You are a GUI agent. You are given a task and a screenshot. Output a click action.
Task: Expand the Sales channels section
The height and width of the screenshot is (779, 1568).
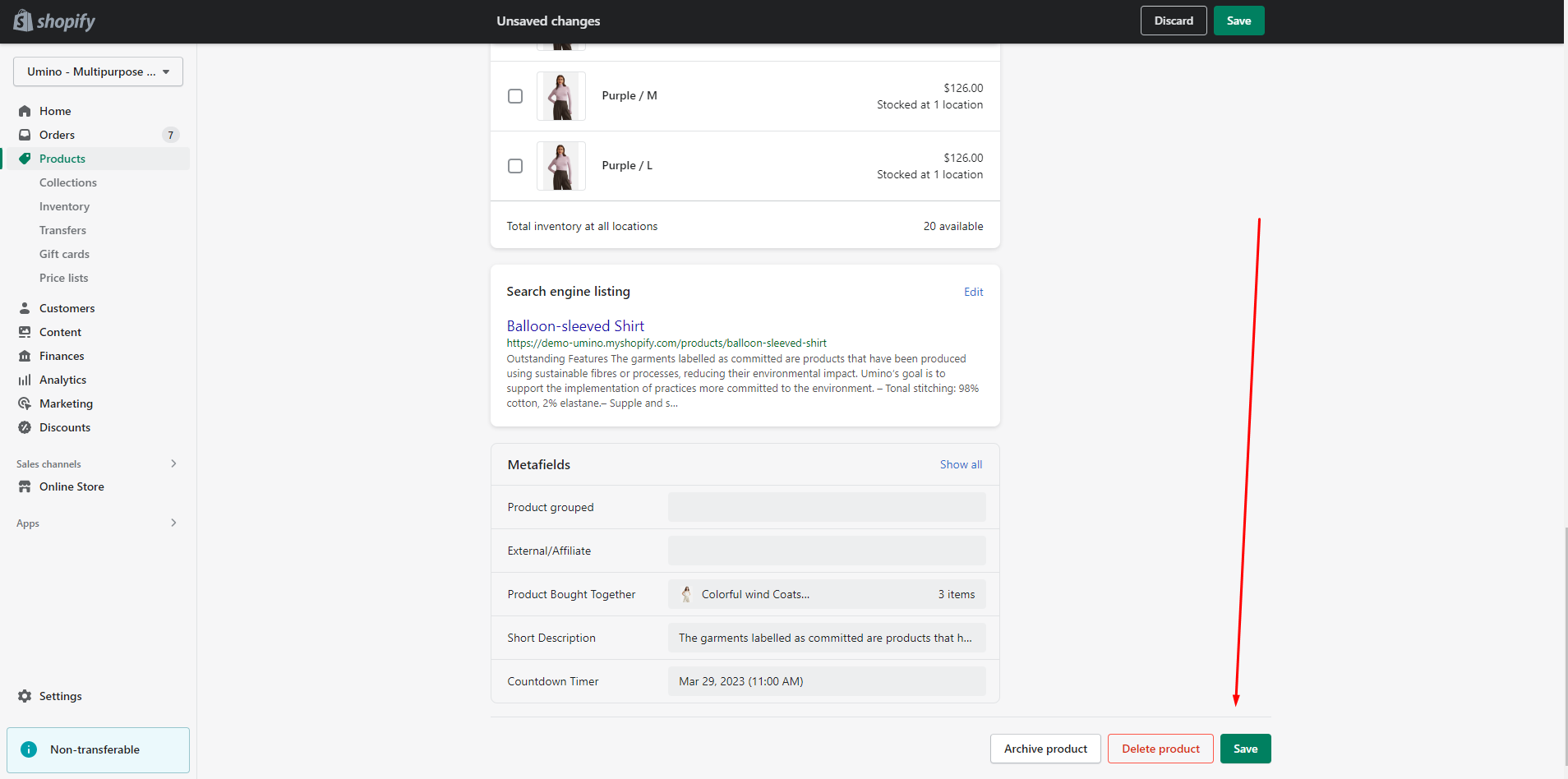173,463
